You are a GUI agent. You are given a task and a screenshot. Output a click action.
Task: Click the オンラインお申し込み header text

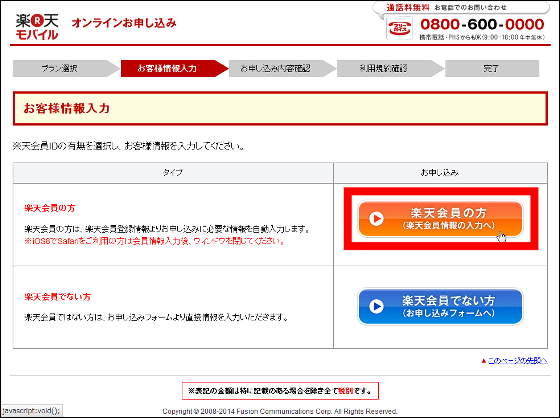(x=124, y=23)
